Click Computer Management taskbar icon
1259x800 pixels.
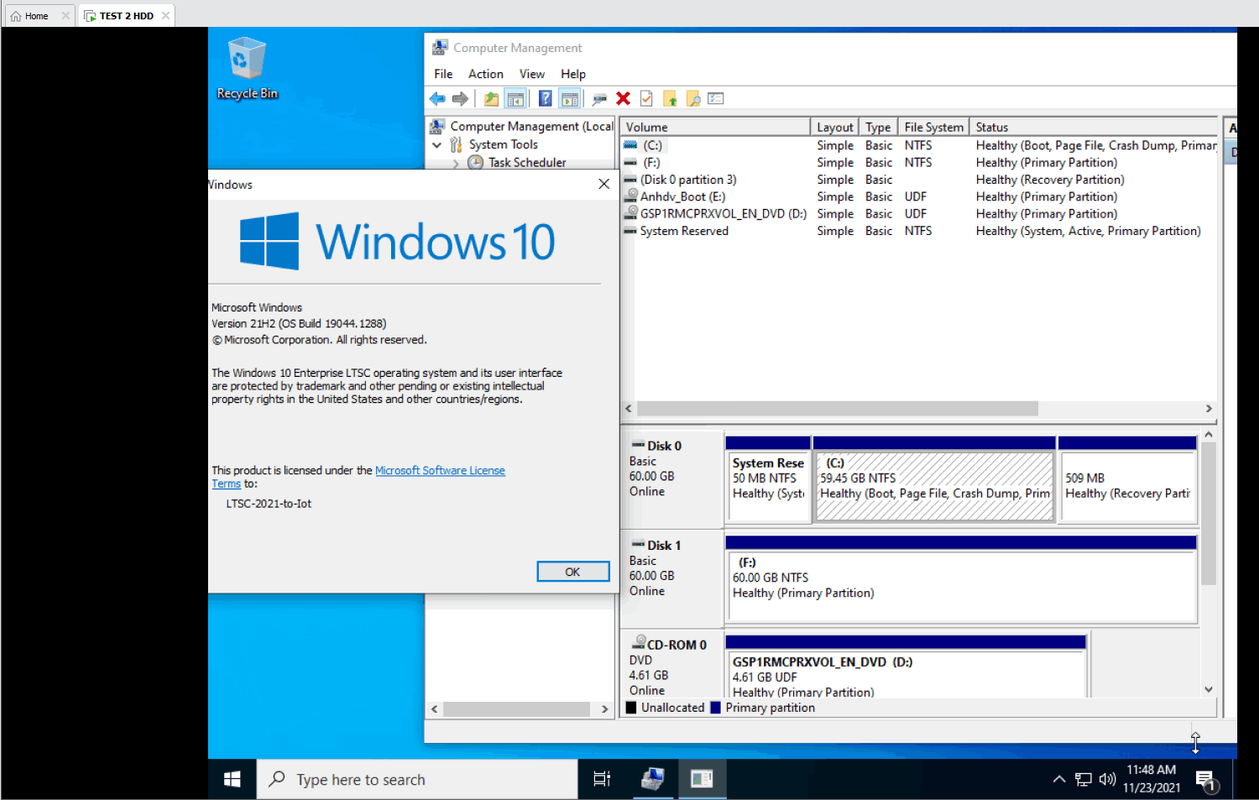click(x=653, y=779)
